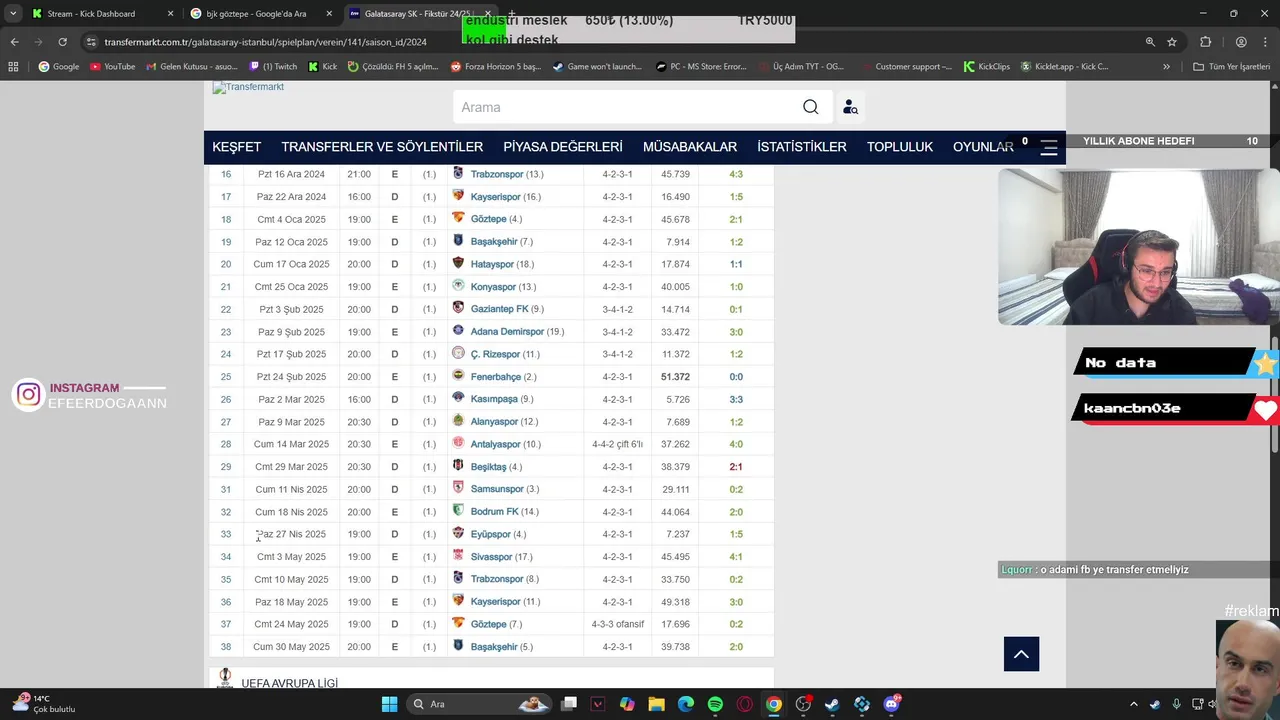Open the Chrome extensions puzzle icon
The image size is (1280, 720).
(x=1205, y=42)
